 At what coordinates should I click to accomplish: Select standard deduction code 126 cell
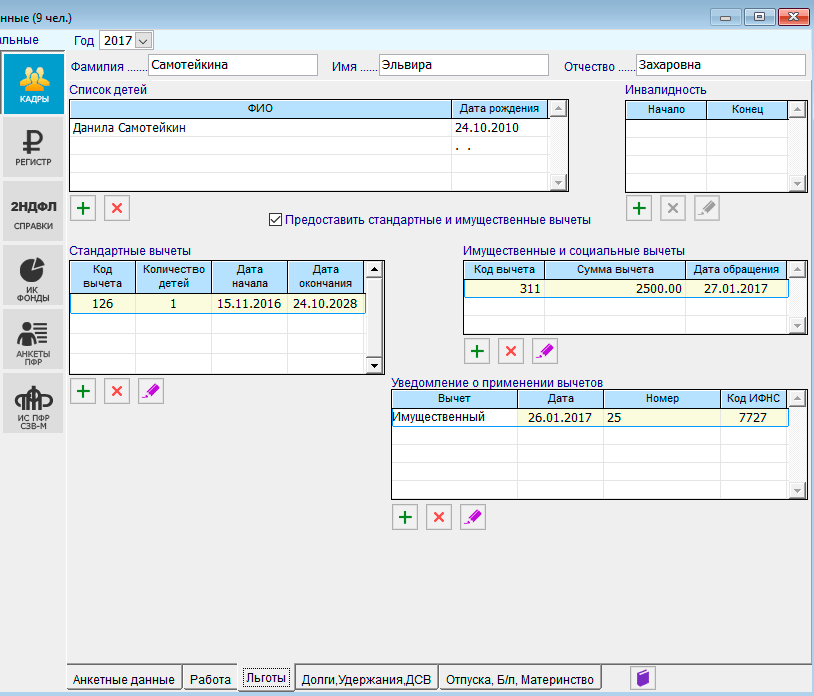coord(103,304)
